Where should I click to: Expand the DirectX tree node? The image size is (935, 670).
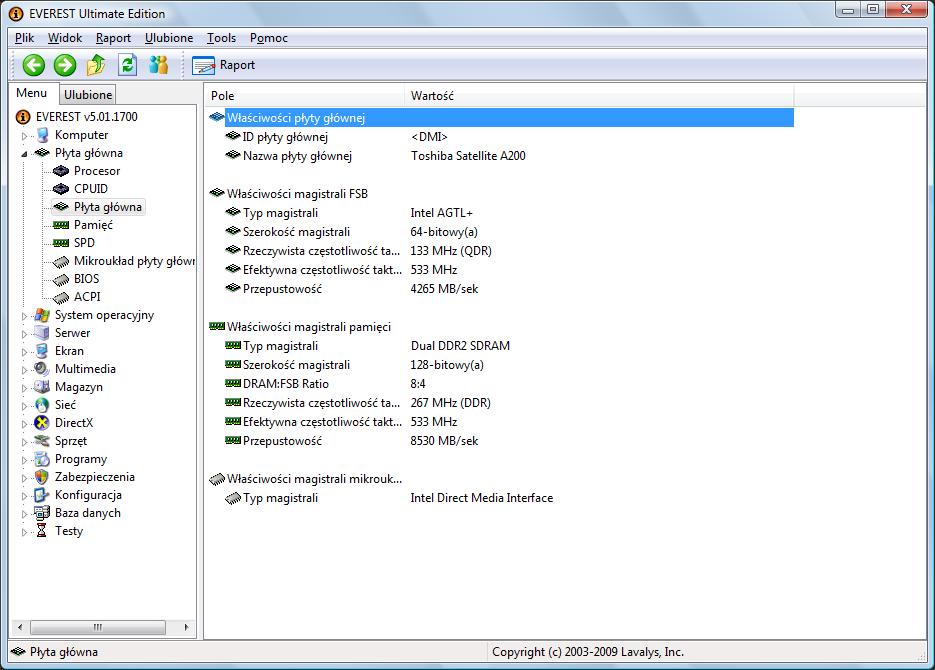(x=24, y=424)
